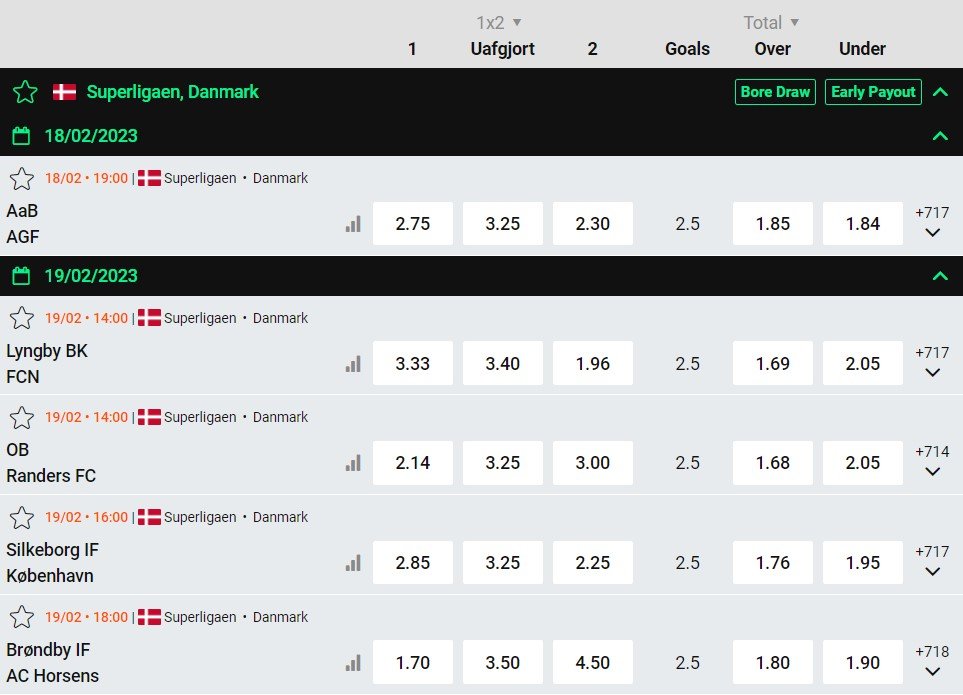Click calendar icon beside 18/02/2023

(x=23, y=136)
